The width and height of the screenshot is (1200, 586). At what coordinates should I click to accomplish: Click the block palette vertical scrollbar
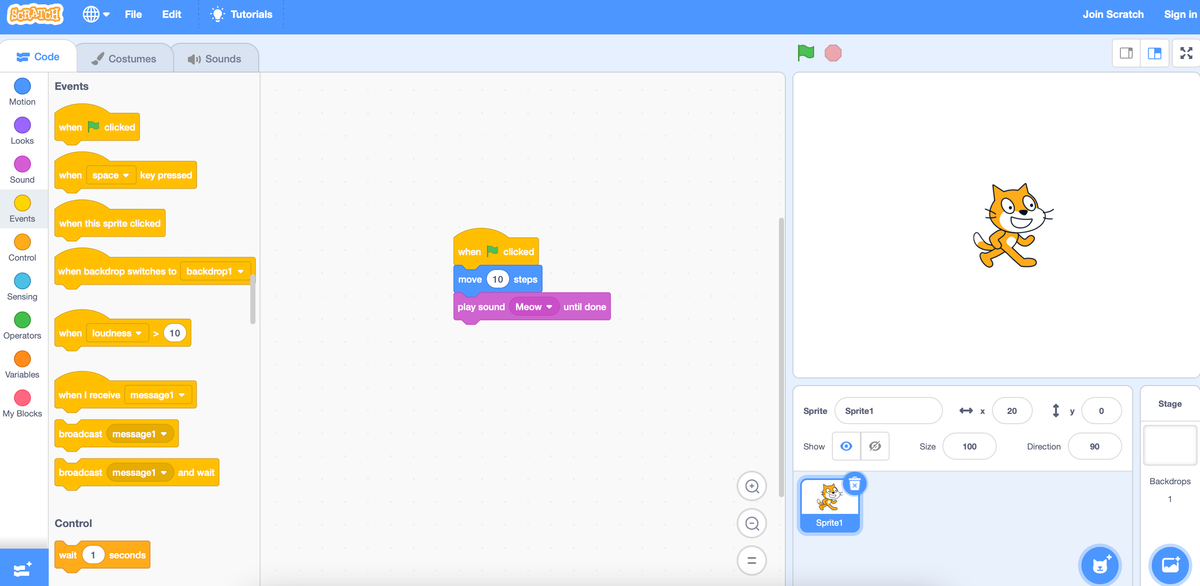(x=252, y=299)
